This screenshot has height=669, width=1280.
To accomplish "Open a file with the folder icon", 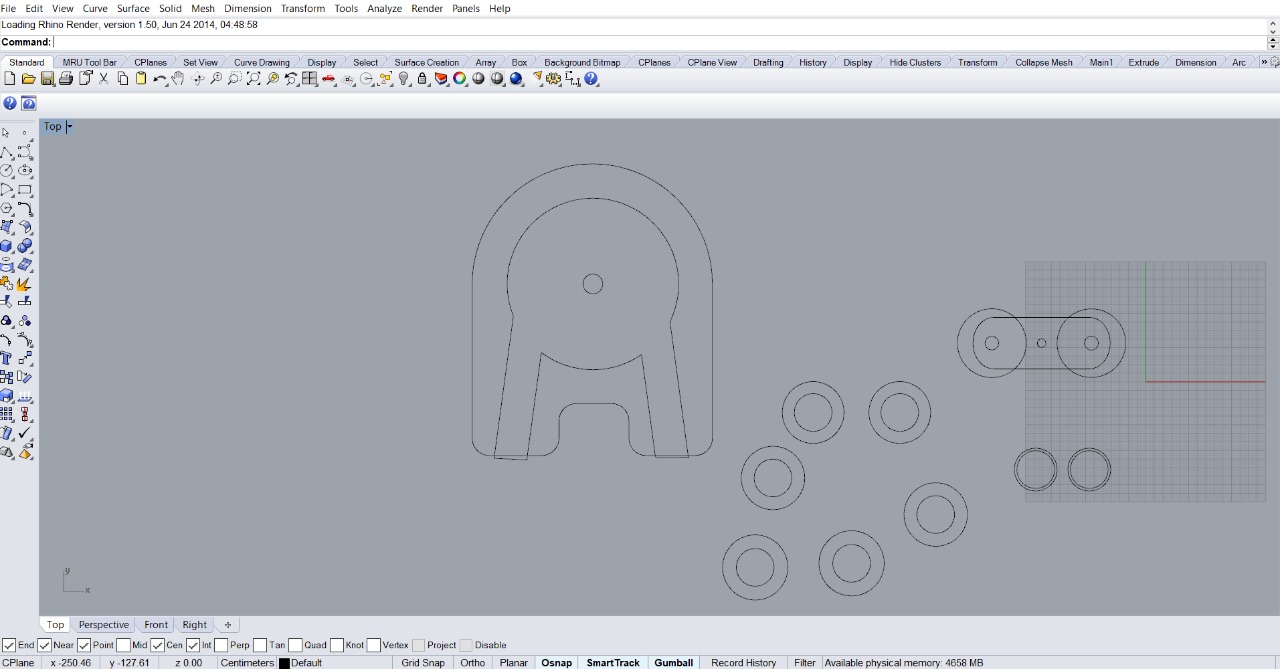I will [28, 79].
